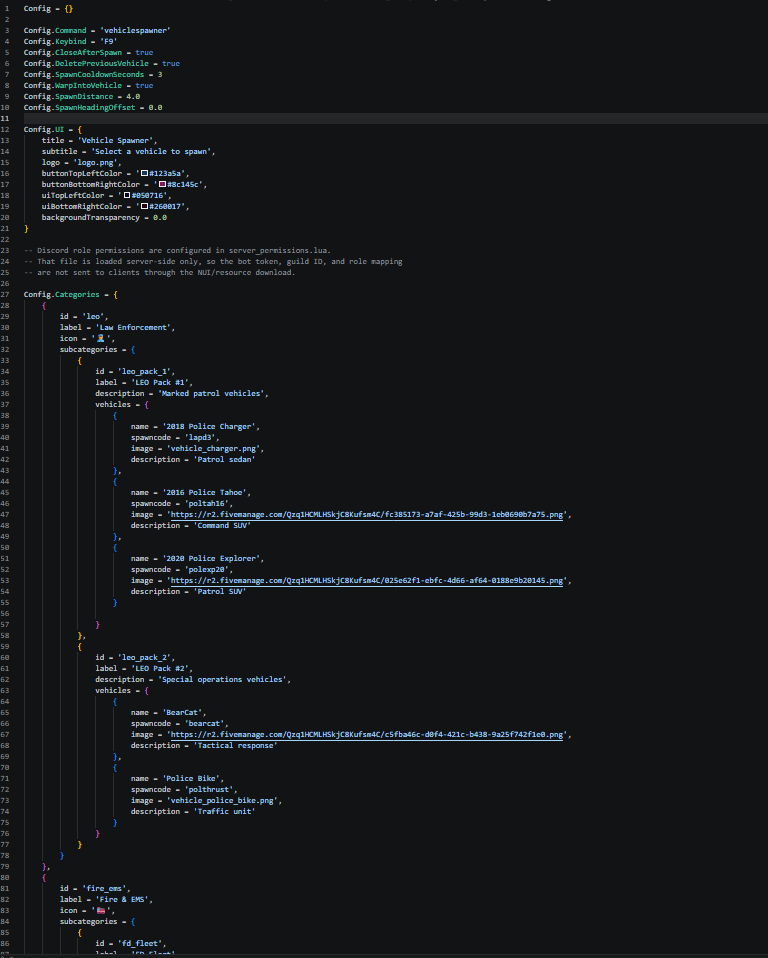This screenshot has height=958, width=768.
Task: Click 'lapd3' spawncode string
Action: click(x=200, y=437)
